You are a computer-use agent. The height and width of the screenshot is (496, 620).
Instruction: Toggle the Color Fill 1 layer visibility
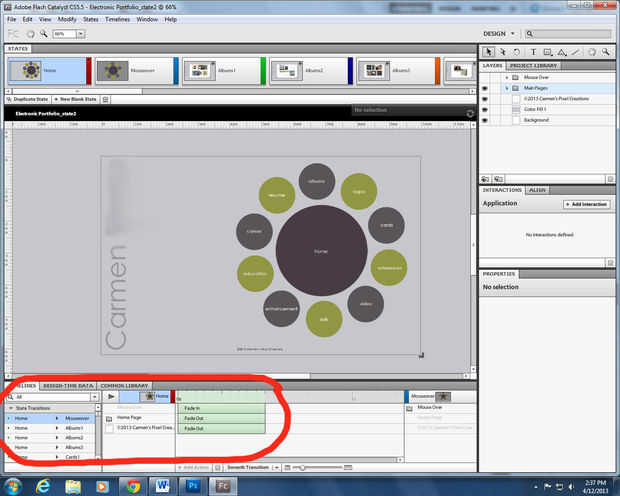pos(485,110)
